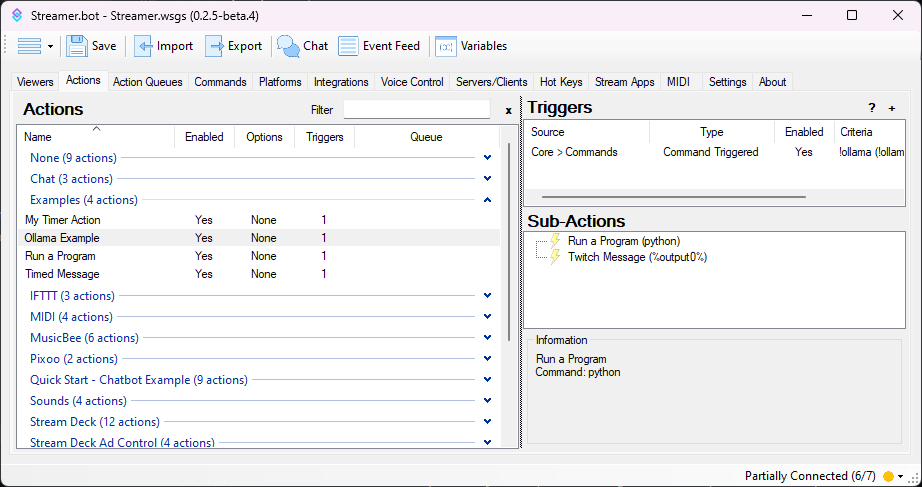
Task: Open the connection status dropdown arrow
Action: pos(901,476)
